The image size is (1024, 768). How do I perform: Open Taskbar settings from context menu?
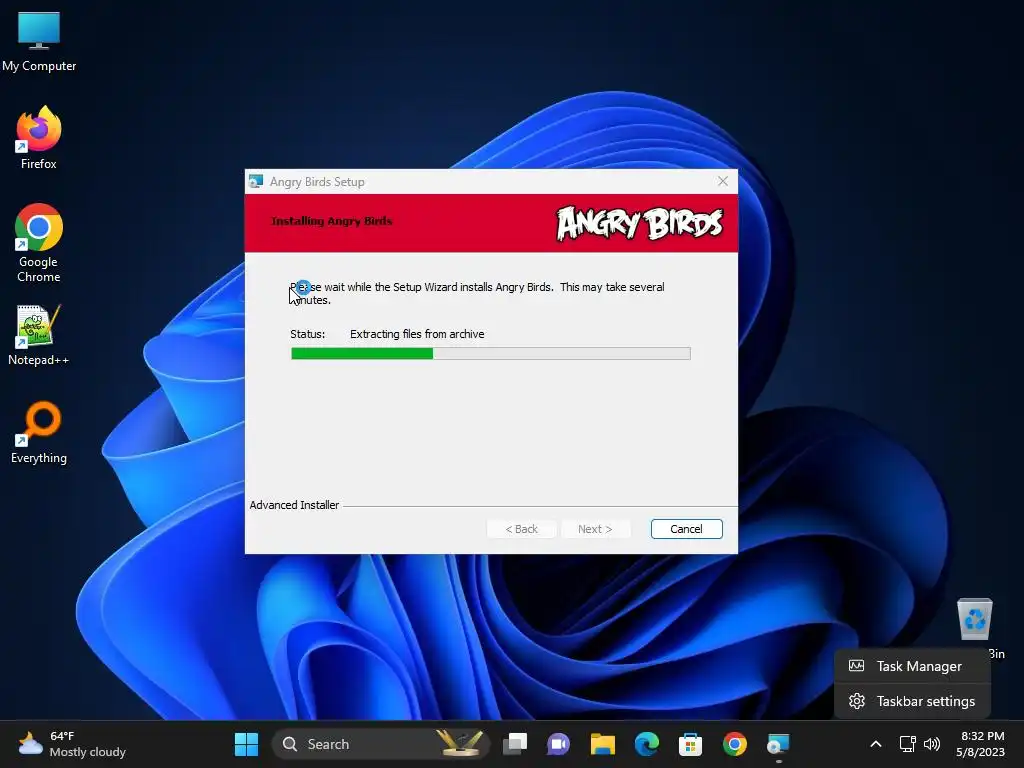tap(912, 701)
